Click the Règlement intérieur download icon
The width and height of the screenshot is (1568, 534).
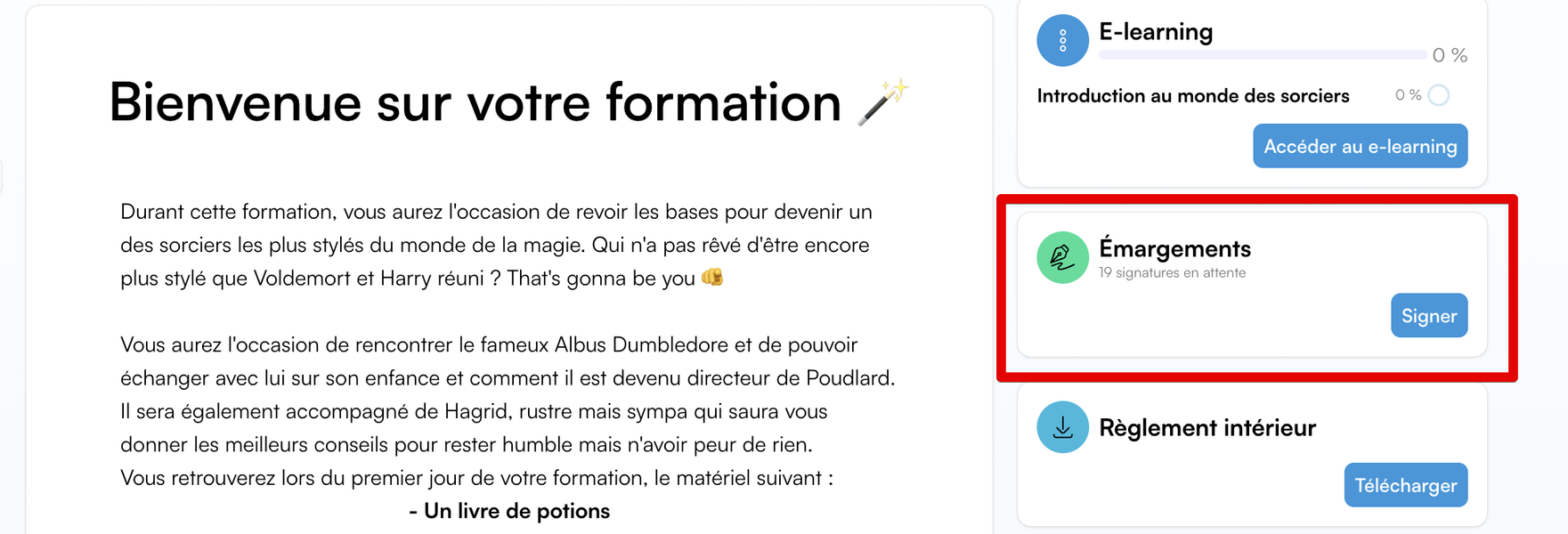[x=1062, y=427]
